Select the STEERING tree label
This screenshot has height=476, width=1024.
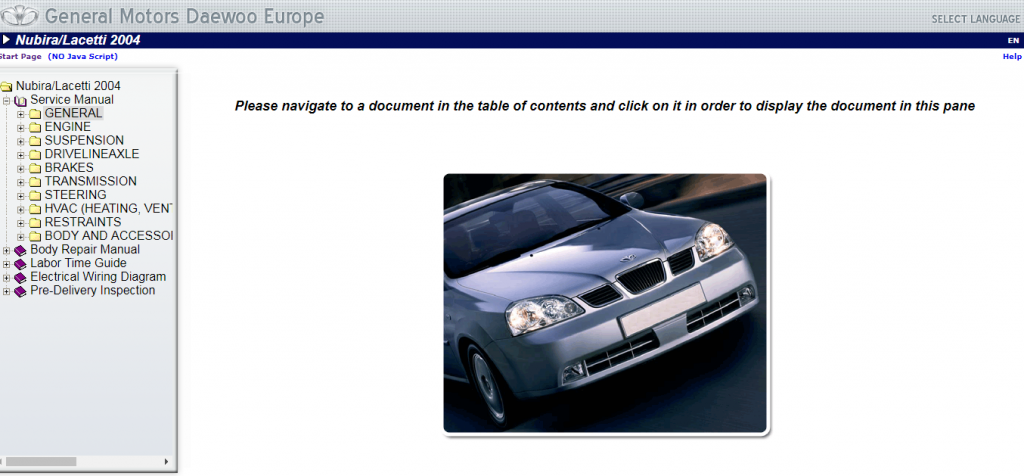coord(76,195)
